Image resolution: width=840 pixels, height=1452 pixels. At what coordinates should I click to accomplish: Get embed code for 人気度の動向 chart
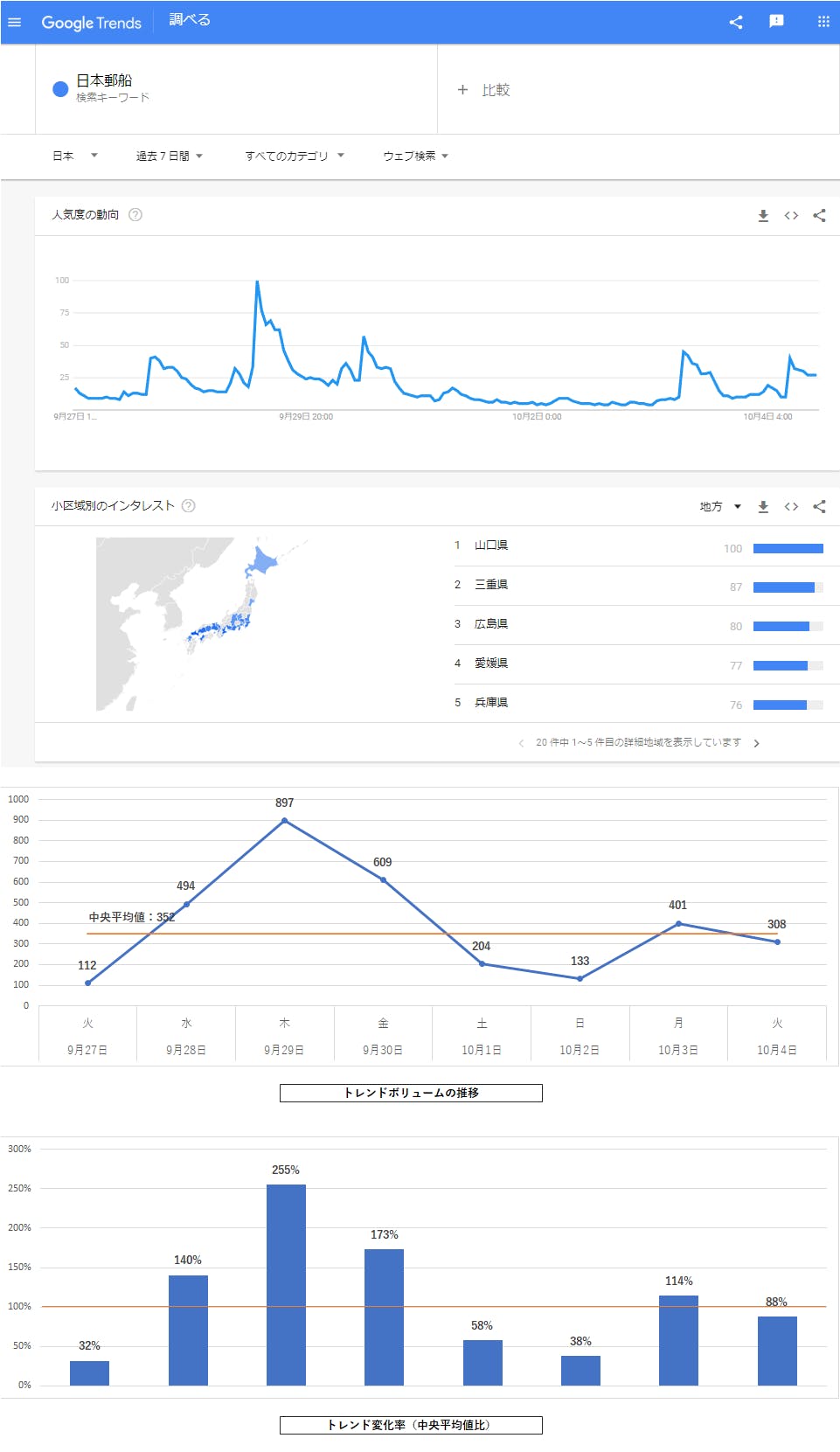pos(791,216)
